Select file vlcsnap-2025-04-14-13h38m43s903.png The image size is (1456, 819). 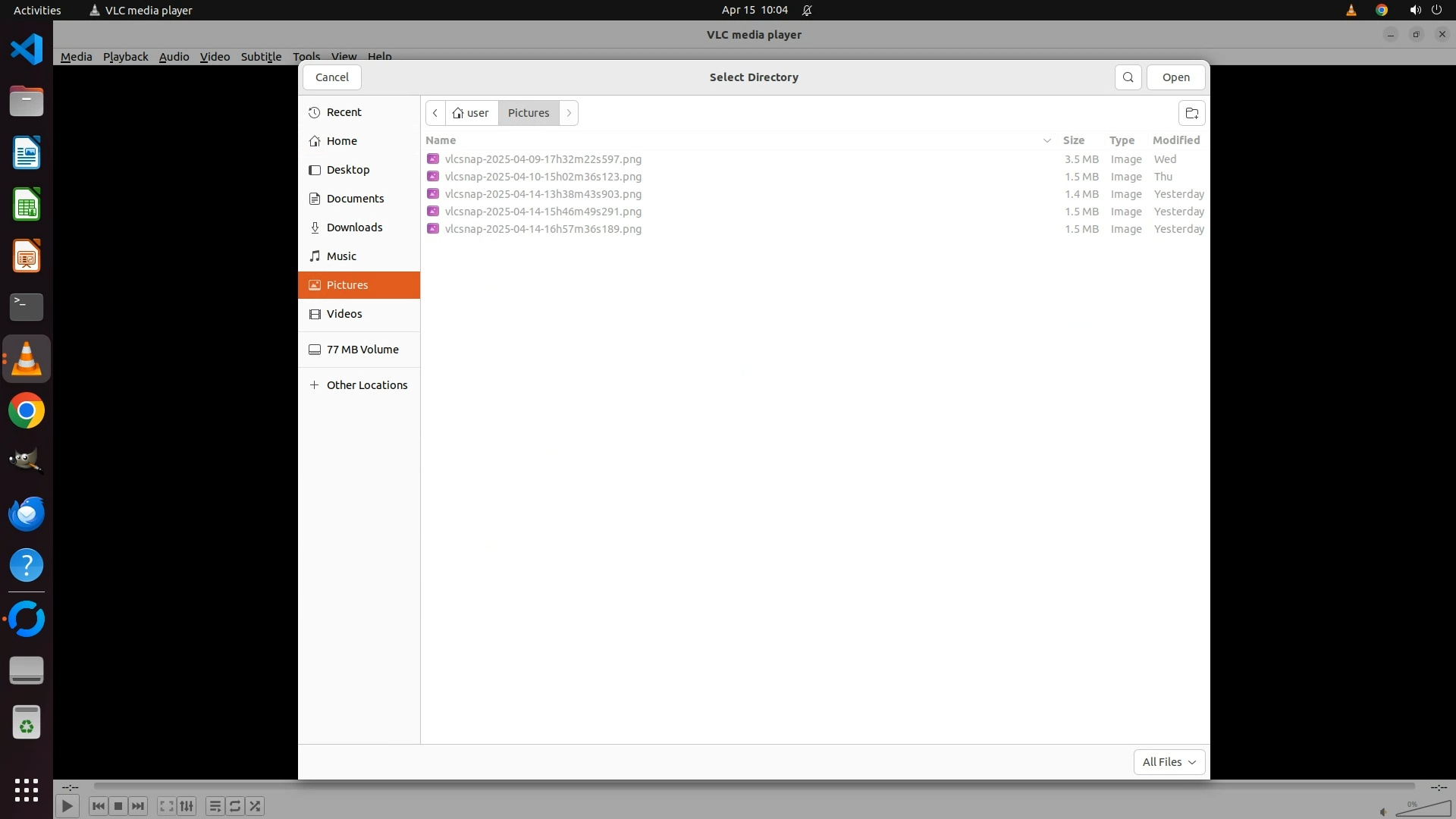543,194
